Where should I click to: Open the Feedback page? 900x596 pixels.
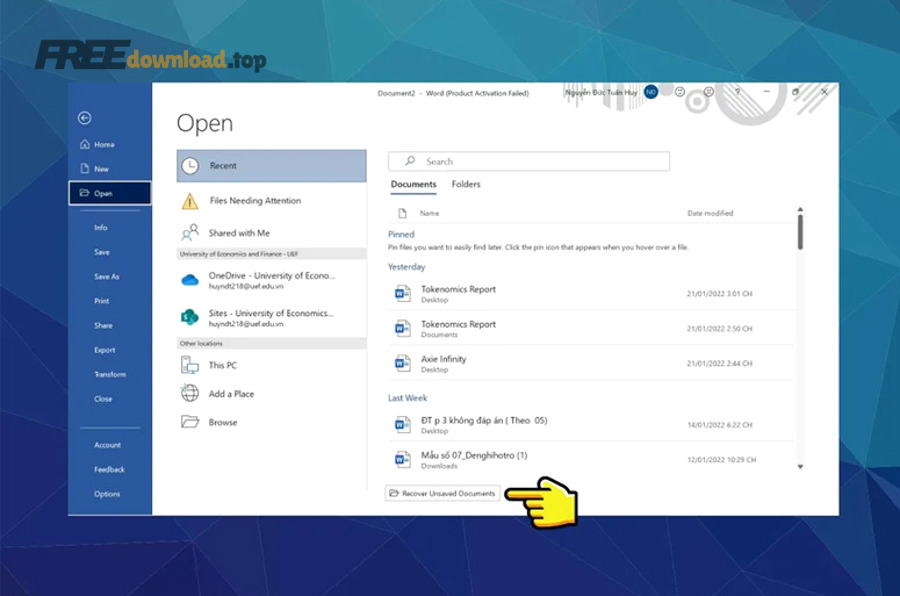pyautogui.click(x=109, y=469)
